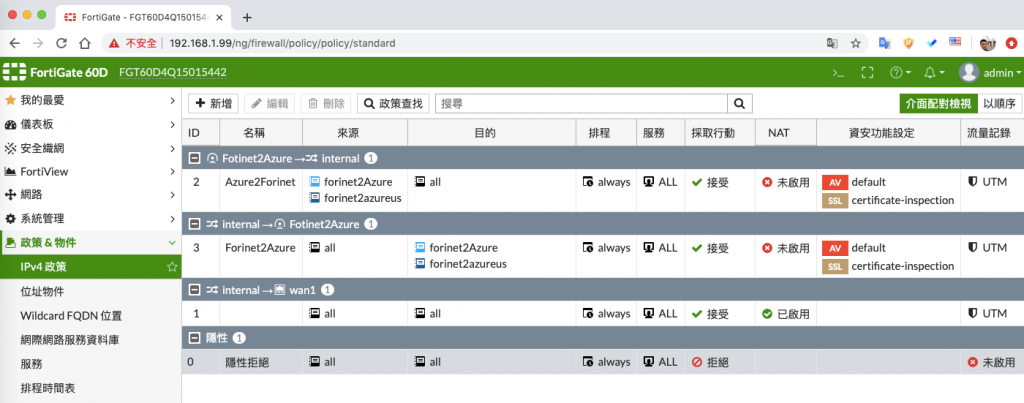Click the search magnifier button
This screenshot has height=403, width=1024.
[x=739, y=103]
